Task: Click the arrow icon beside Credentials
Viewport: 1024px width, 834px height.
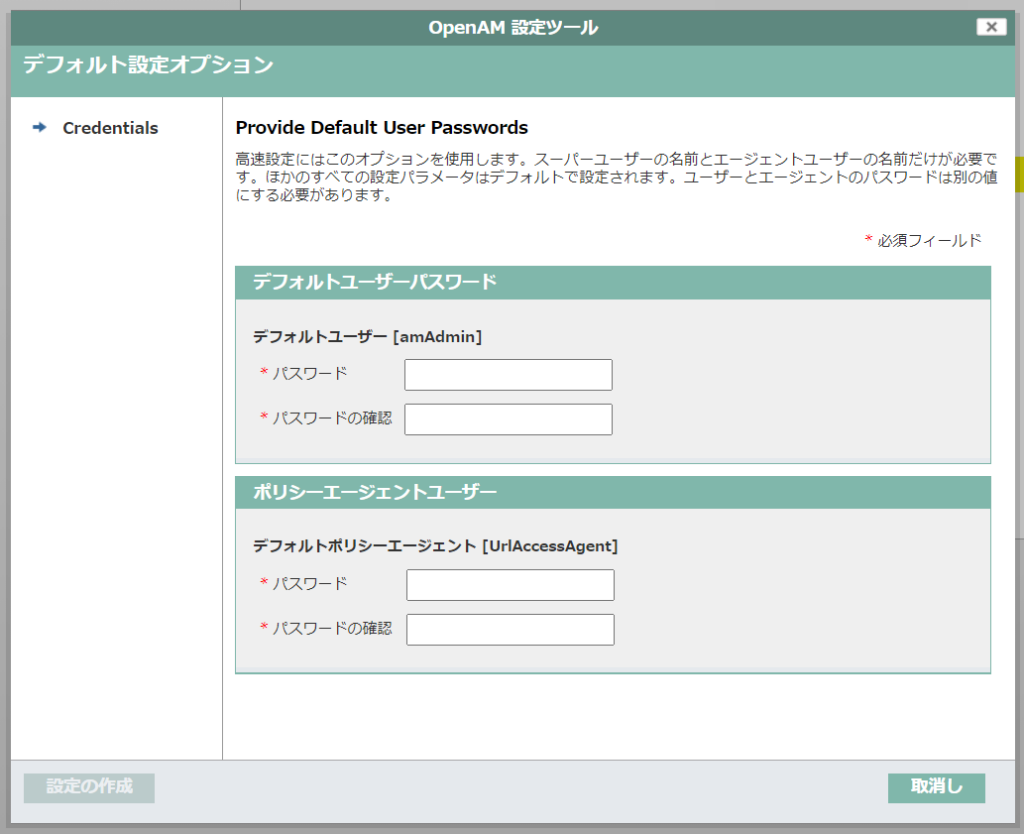Action: click(40, 127)
